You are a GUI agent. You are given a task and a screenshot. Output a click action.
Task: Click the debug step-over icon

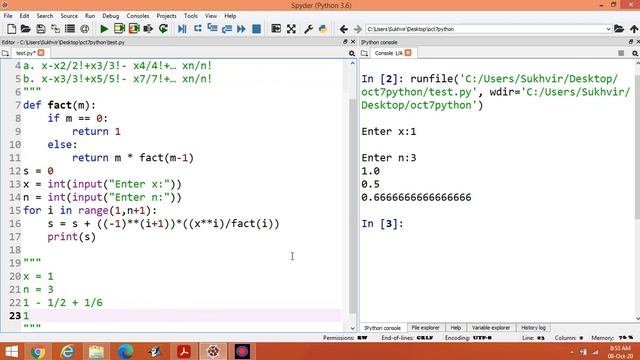tap(198, 29)
